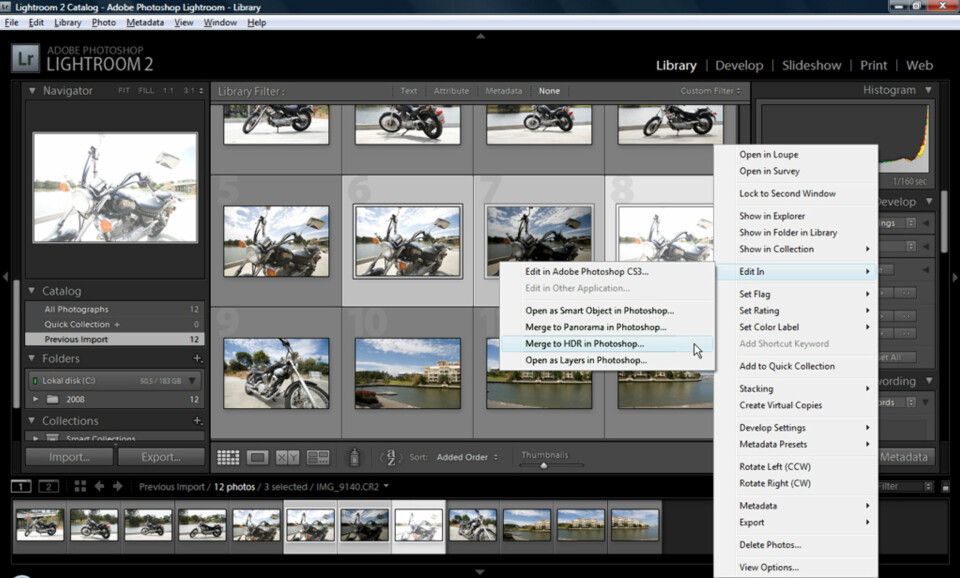Collapse the Folders panel
960x578 pixels.
[x=32, y=358]
